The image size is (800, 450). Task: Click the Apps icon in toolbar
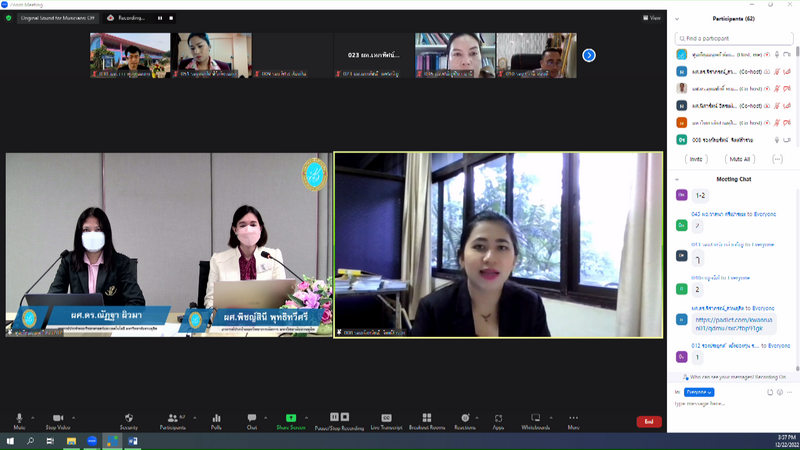498,418
